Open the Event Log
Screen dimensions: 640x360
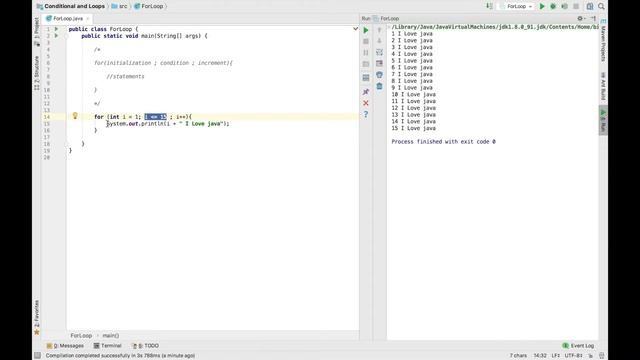(578, 346)
